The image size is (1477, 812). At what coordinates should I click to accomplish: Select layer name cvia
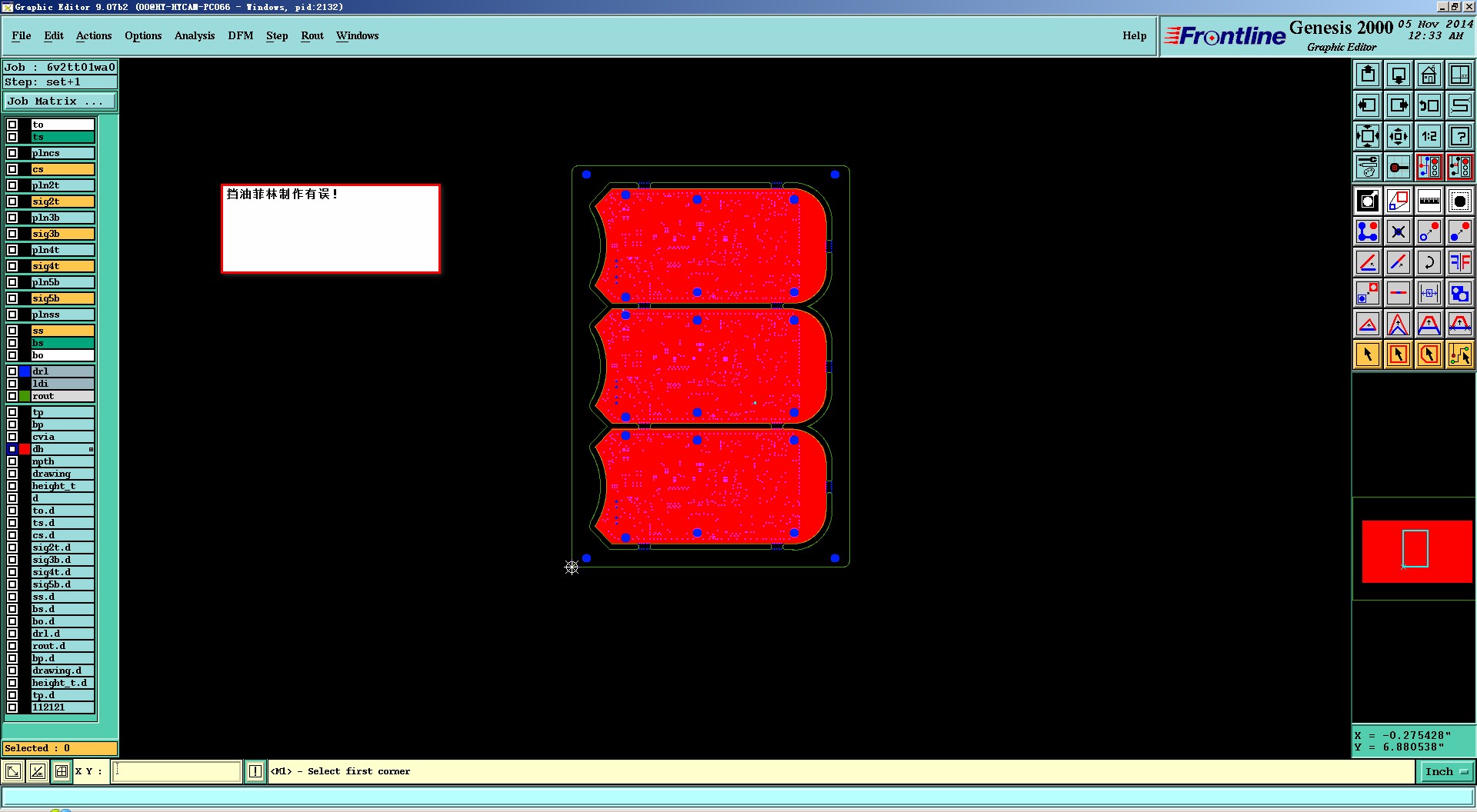coord(63,437)
